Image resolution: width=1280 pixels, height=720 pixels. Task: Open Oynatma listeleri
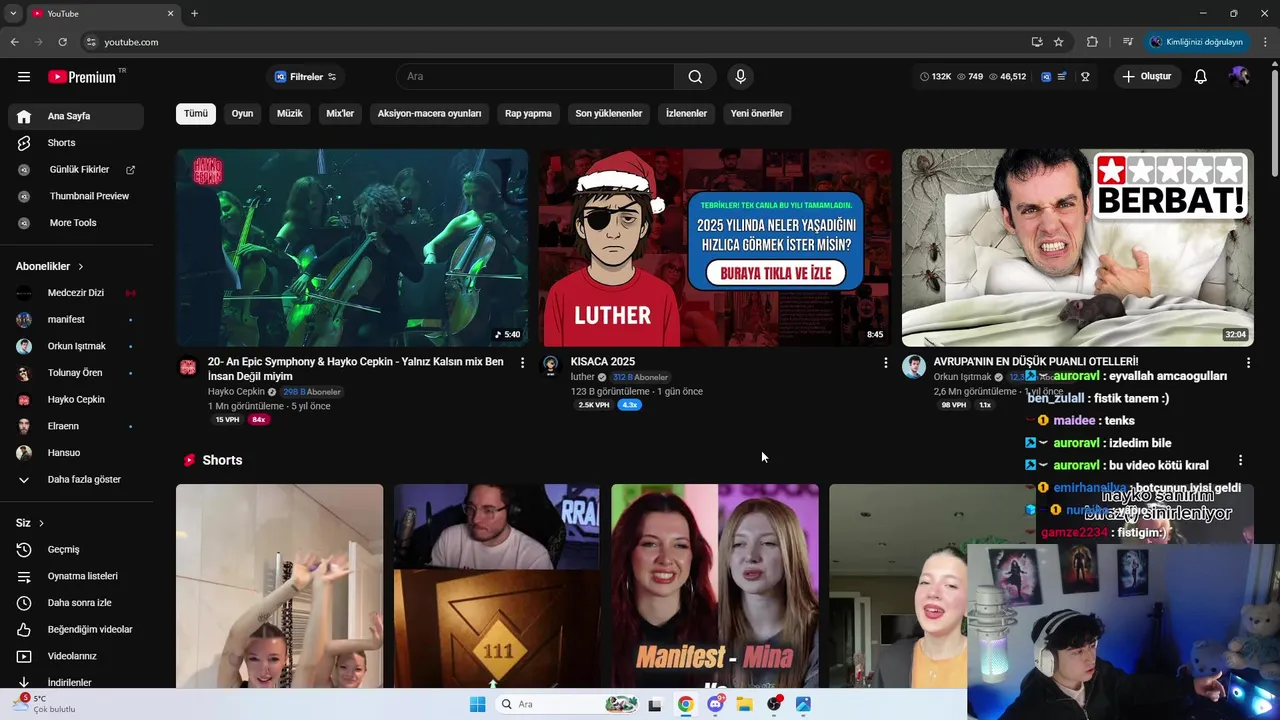(76, 576)
